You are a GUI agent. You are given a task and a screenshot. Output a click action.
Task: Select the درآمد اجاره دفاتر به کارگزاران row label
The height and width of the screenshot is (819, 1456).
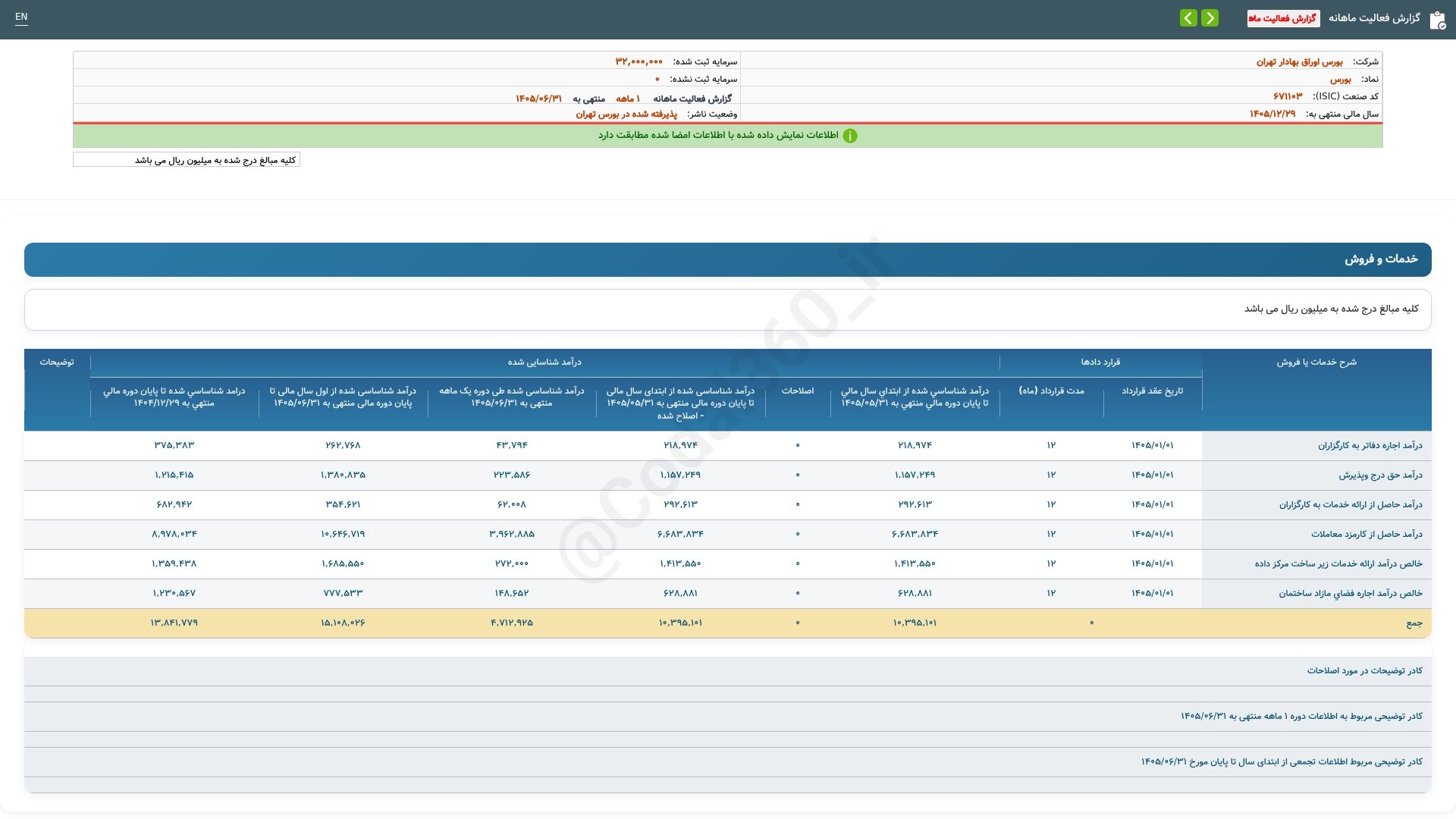1370,446
